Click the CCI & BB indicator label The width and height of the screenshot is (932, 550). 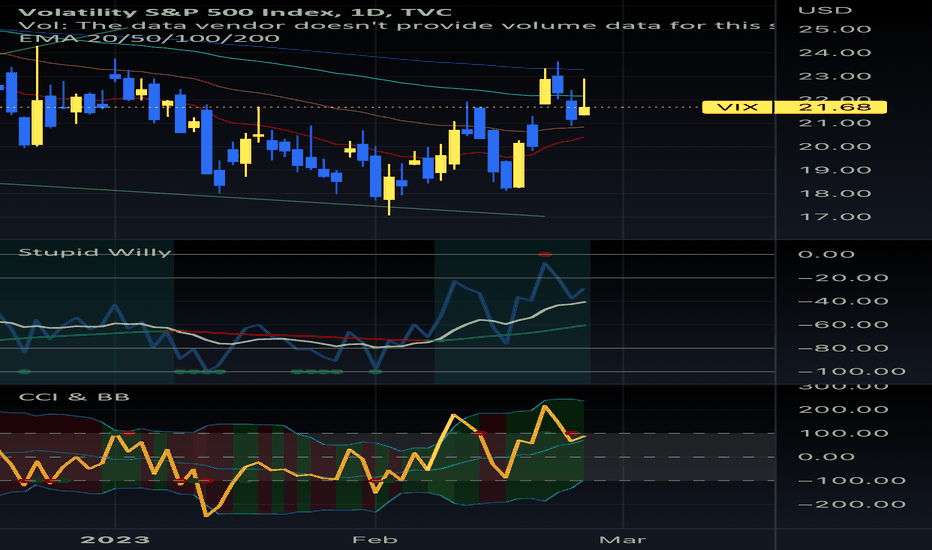(x=74, y=397)
